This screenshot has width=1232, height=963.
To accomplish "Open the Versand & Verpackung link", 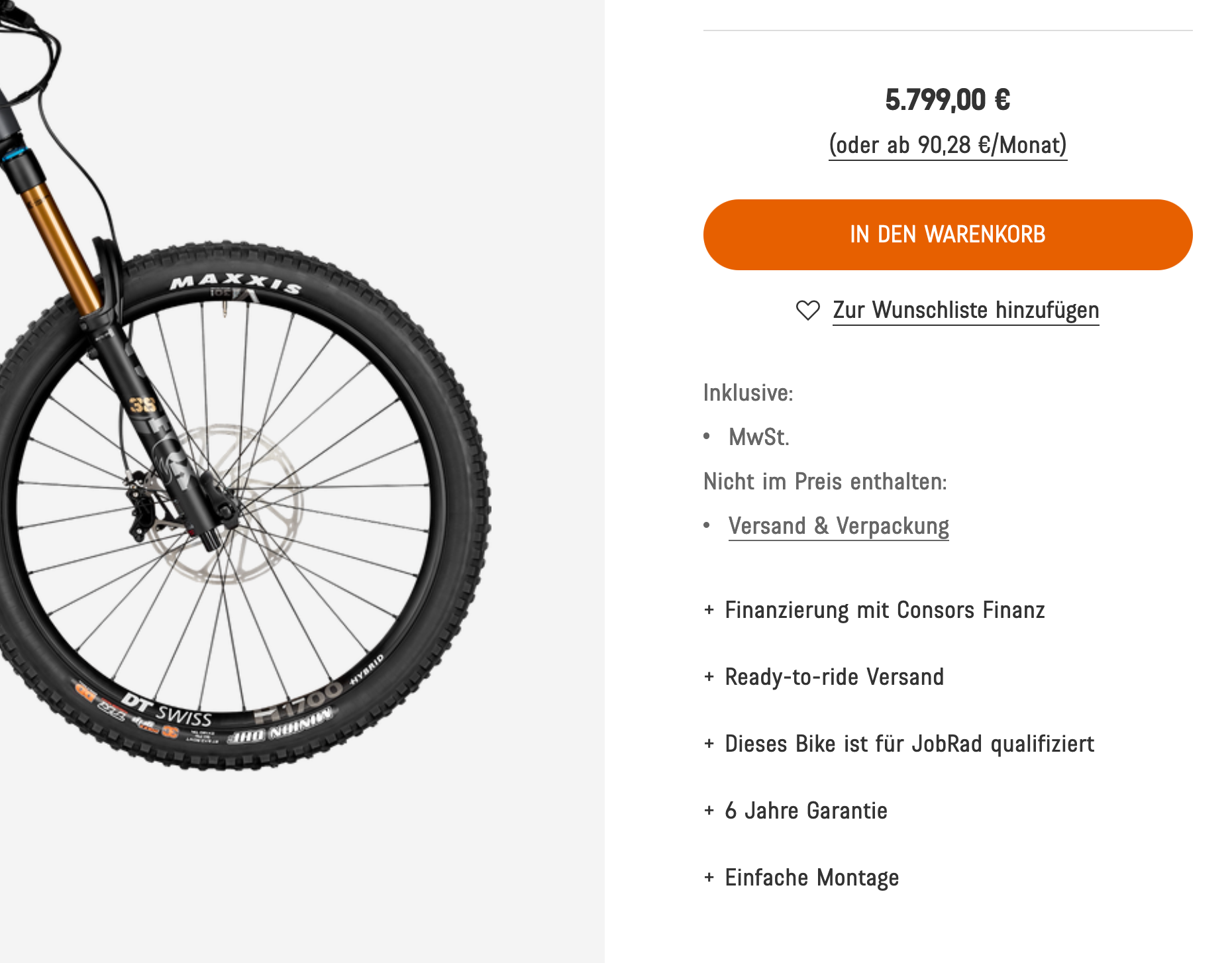I will (838, 526).
